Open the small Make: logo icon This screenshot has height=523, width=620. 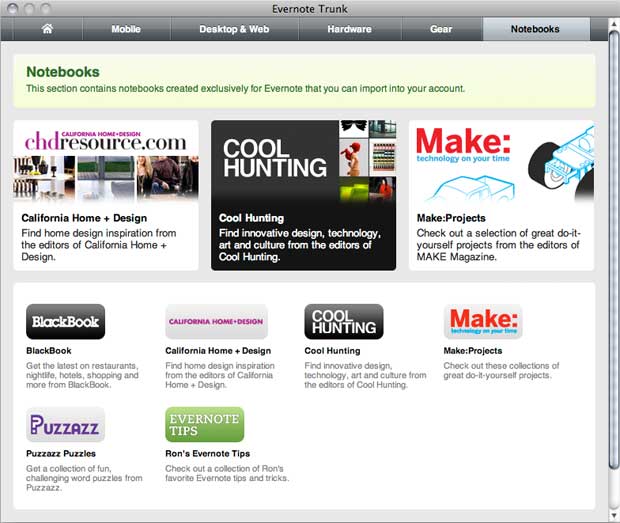[x=483, y=322]
